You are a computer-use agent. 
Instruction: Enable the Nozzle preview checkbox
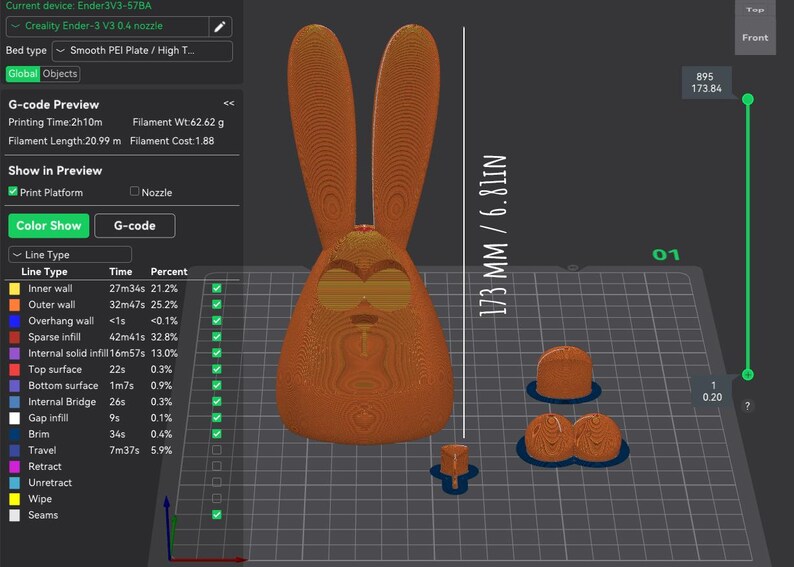134,191
